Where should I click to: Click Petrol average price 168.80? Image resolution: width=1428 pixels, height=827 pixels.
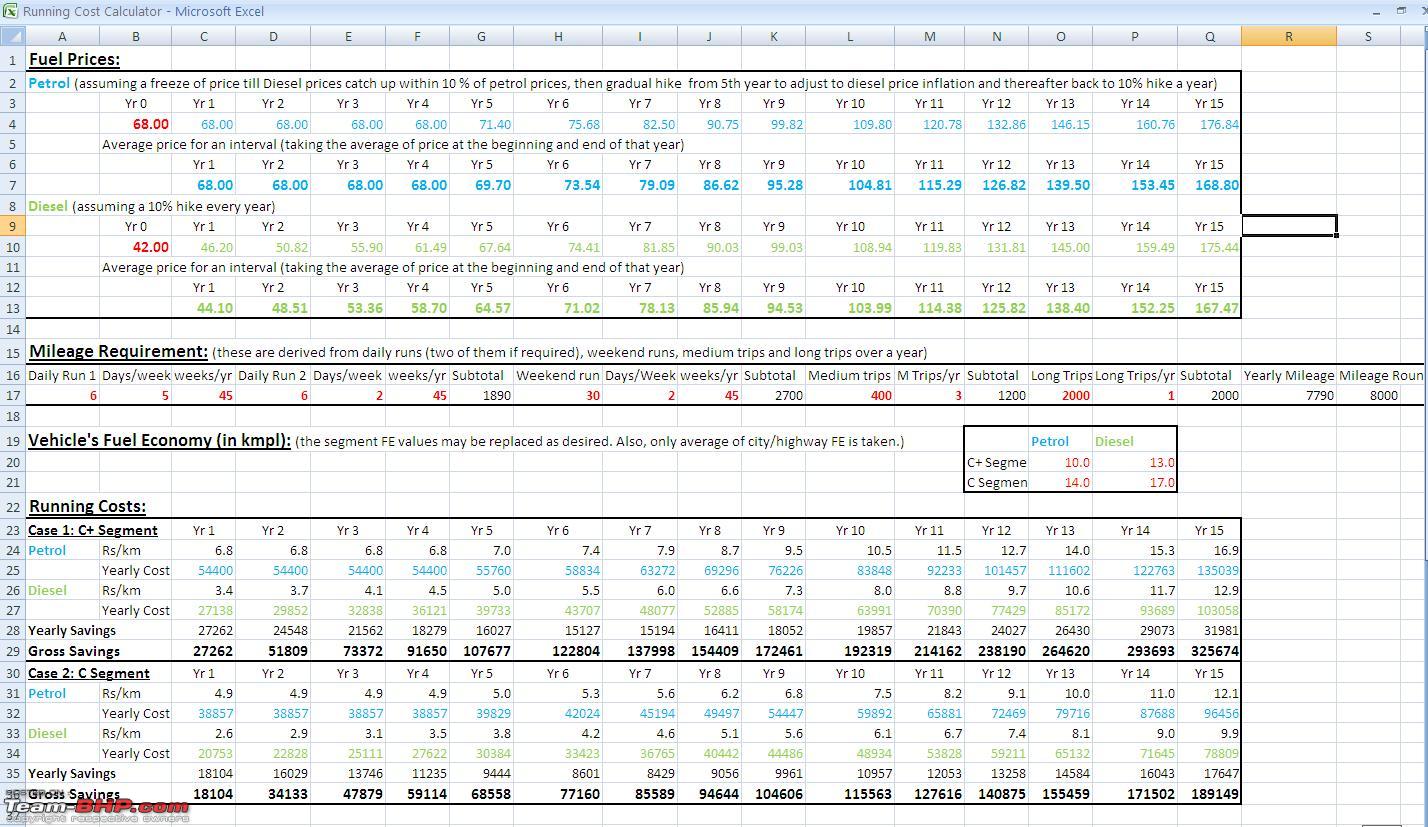point(1216,185)
